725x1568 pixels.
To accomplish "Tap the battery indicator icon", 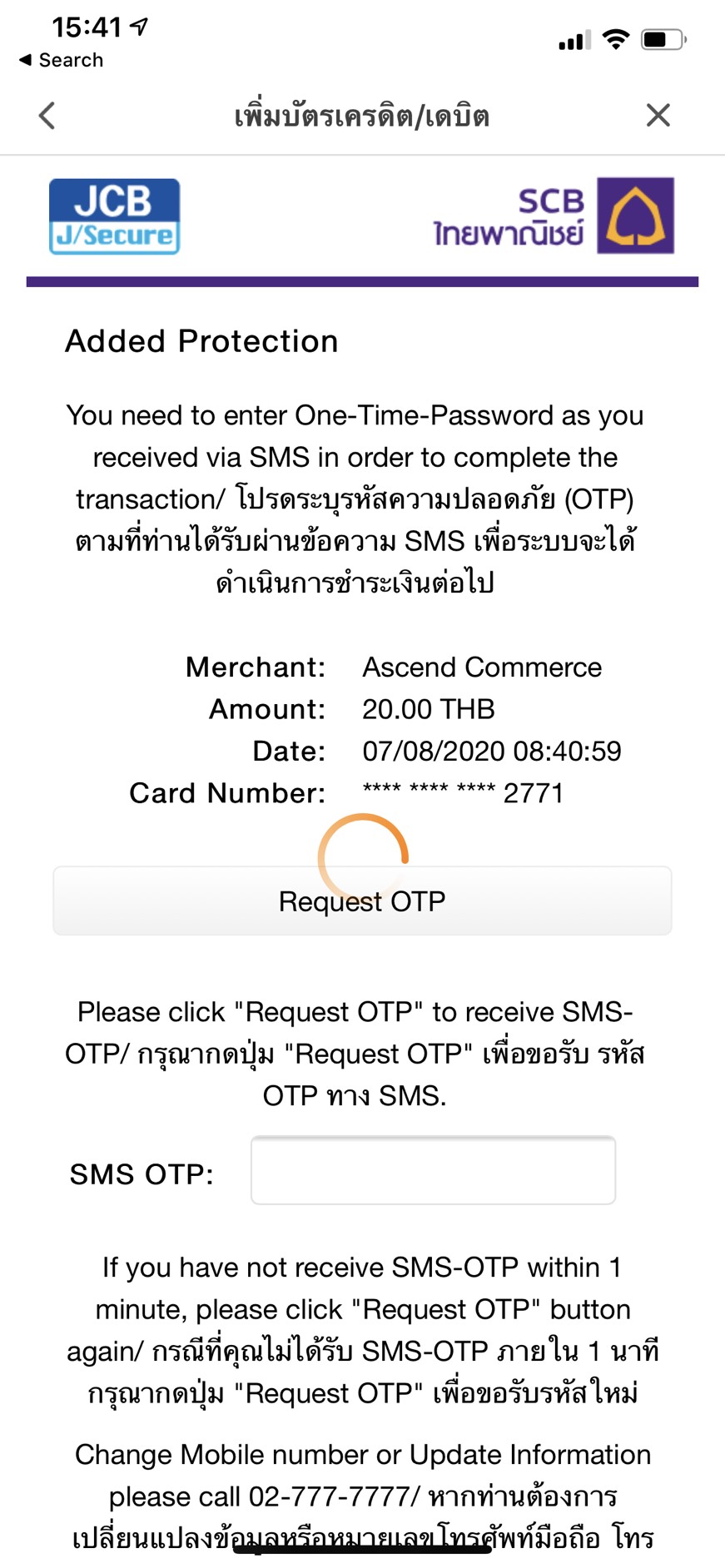I will (x=663, y=39).
